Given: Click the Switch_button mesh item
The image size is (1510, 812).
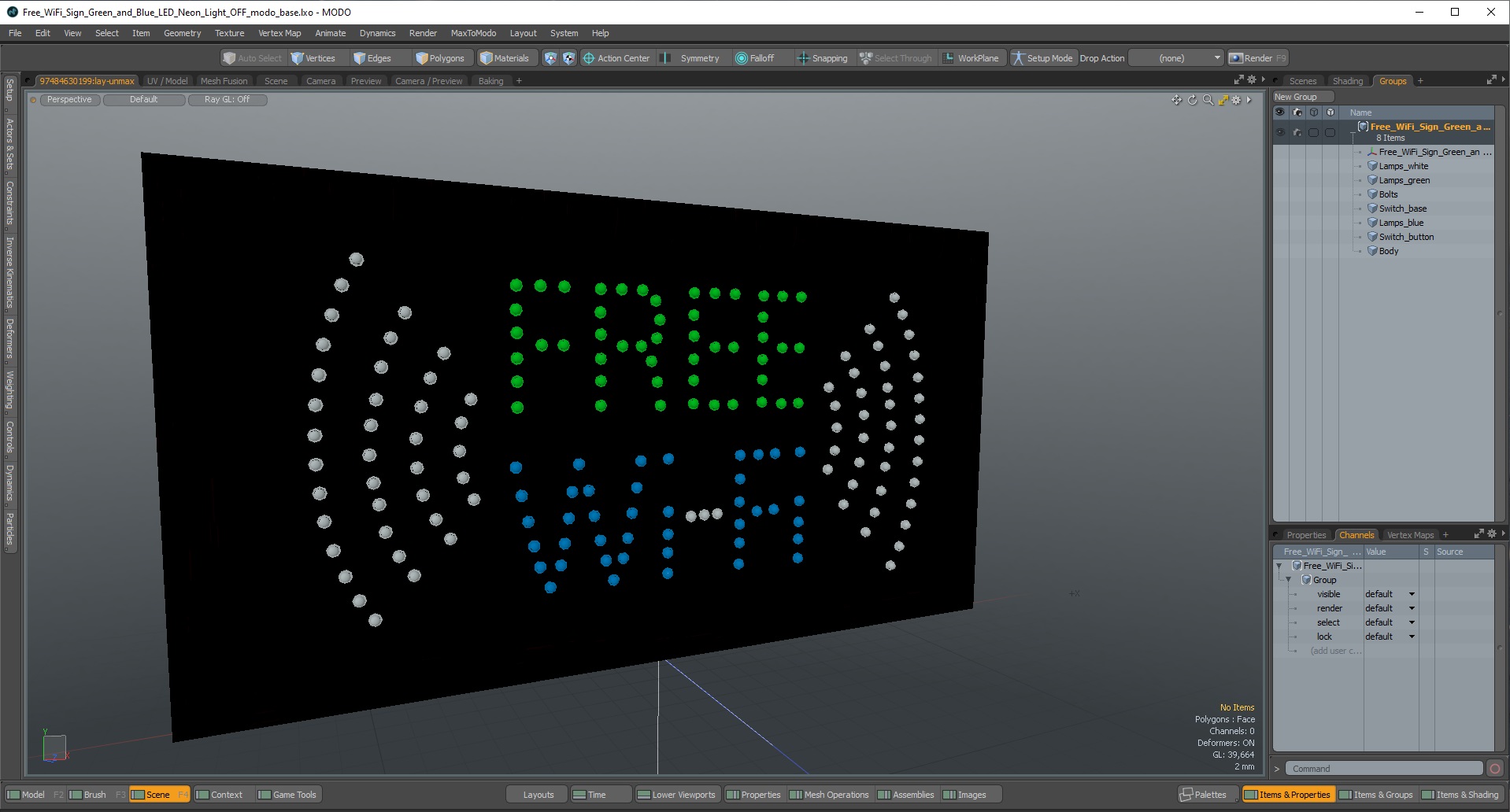Looking at the screenshot, I should click(1406, 237).
